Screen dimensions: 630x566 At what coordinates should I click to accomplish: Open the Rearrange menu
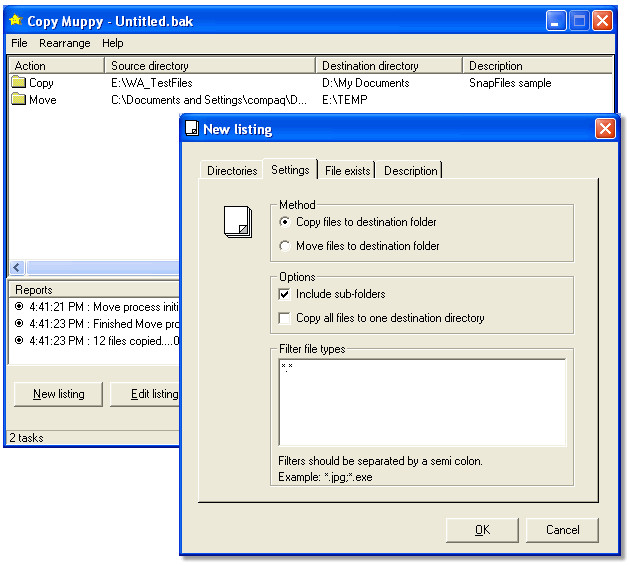click(x=64, y=43)
